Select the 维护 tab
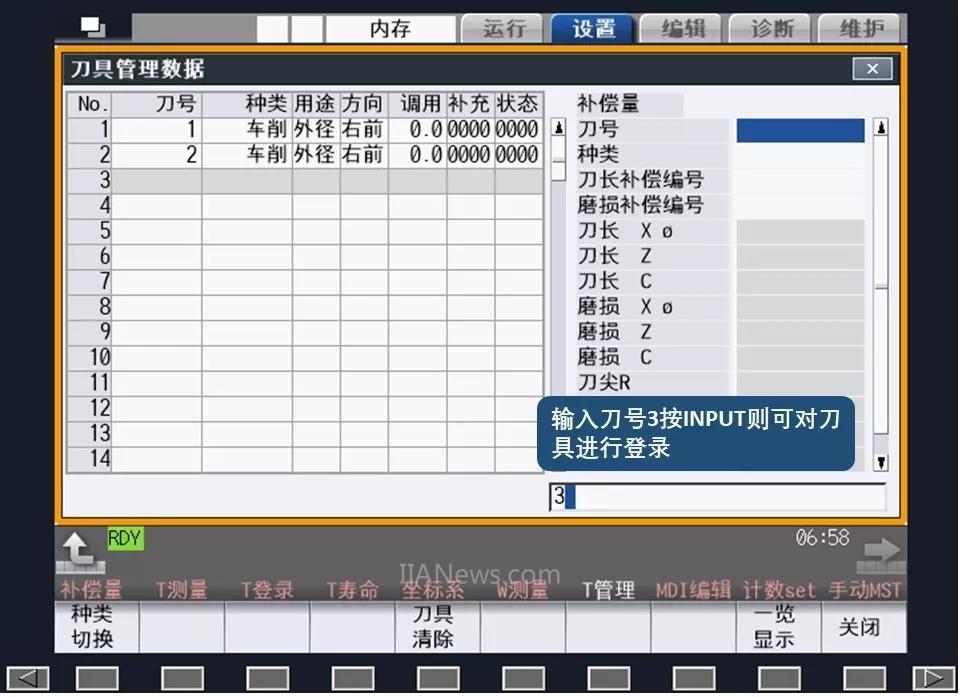 861,28
